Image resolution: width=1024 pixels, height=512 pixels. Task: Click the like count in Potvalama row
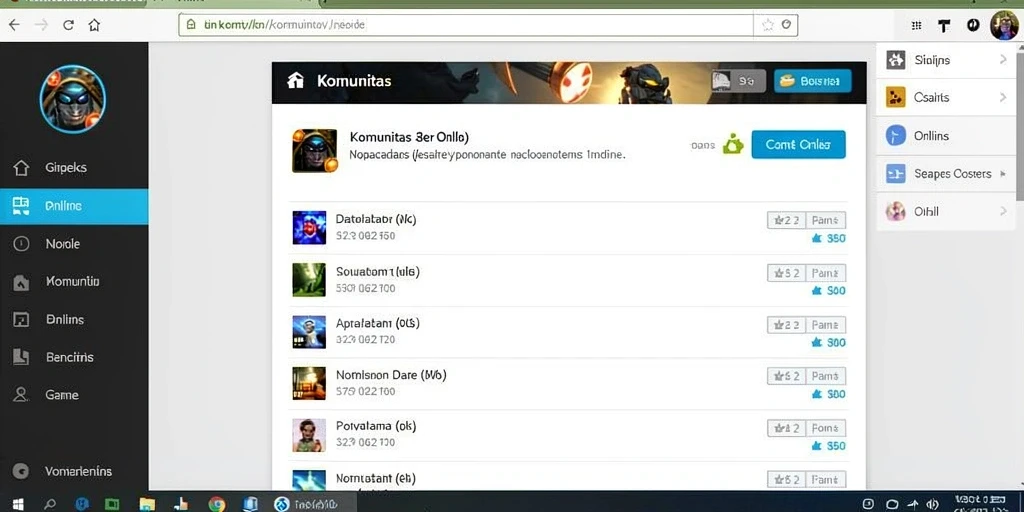pyautogui.click(x=828, y=446)
